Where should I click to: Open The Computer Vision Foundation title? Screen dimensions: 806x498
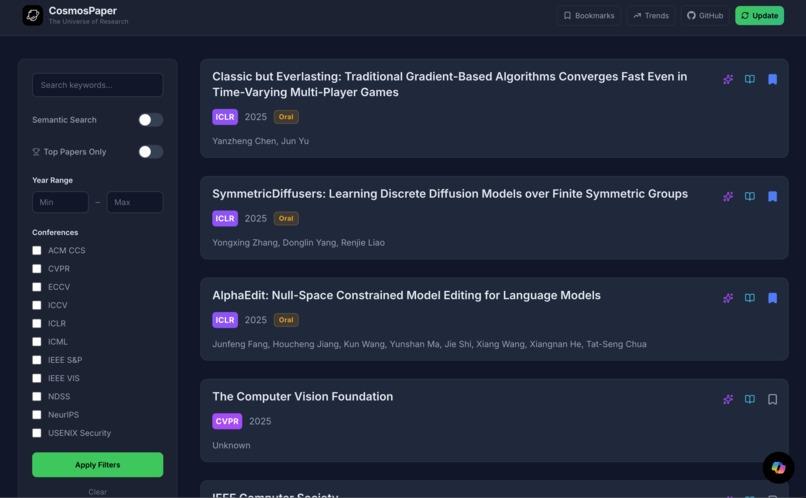[302, 397]
